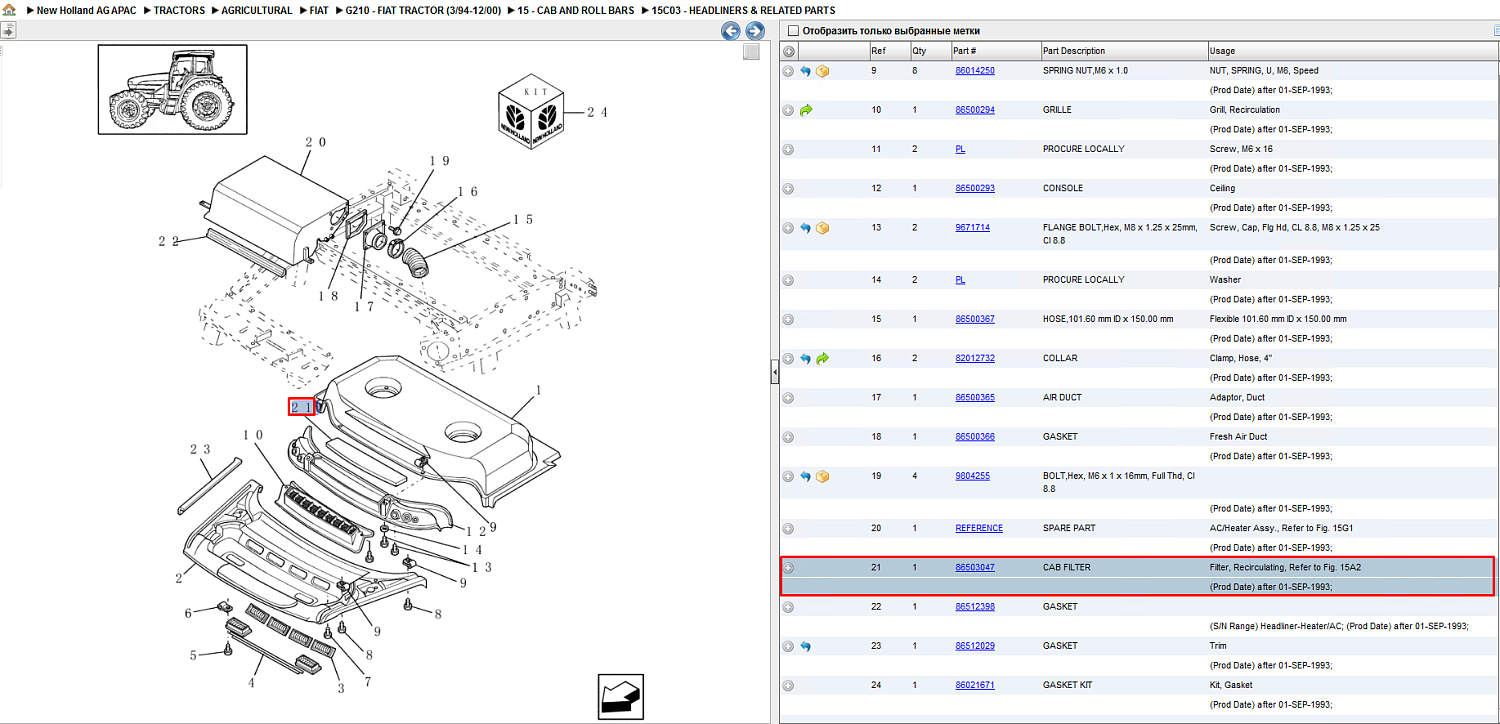The width and height of the screenshot is (1500, 724).
Task: Go to the previous figure with back arrow
Action: [x=731, y=31]
